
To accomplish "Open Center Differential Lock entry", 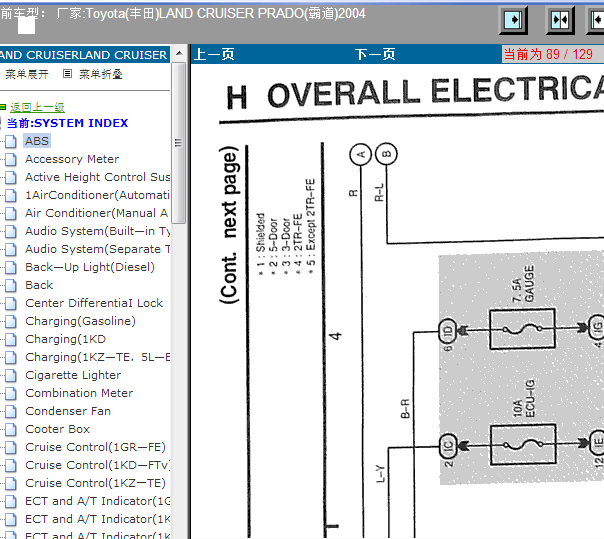I will pyautogui.click(x=94, y=303).
